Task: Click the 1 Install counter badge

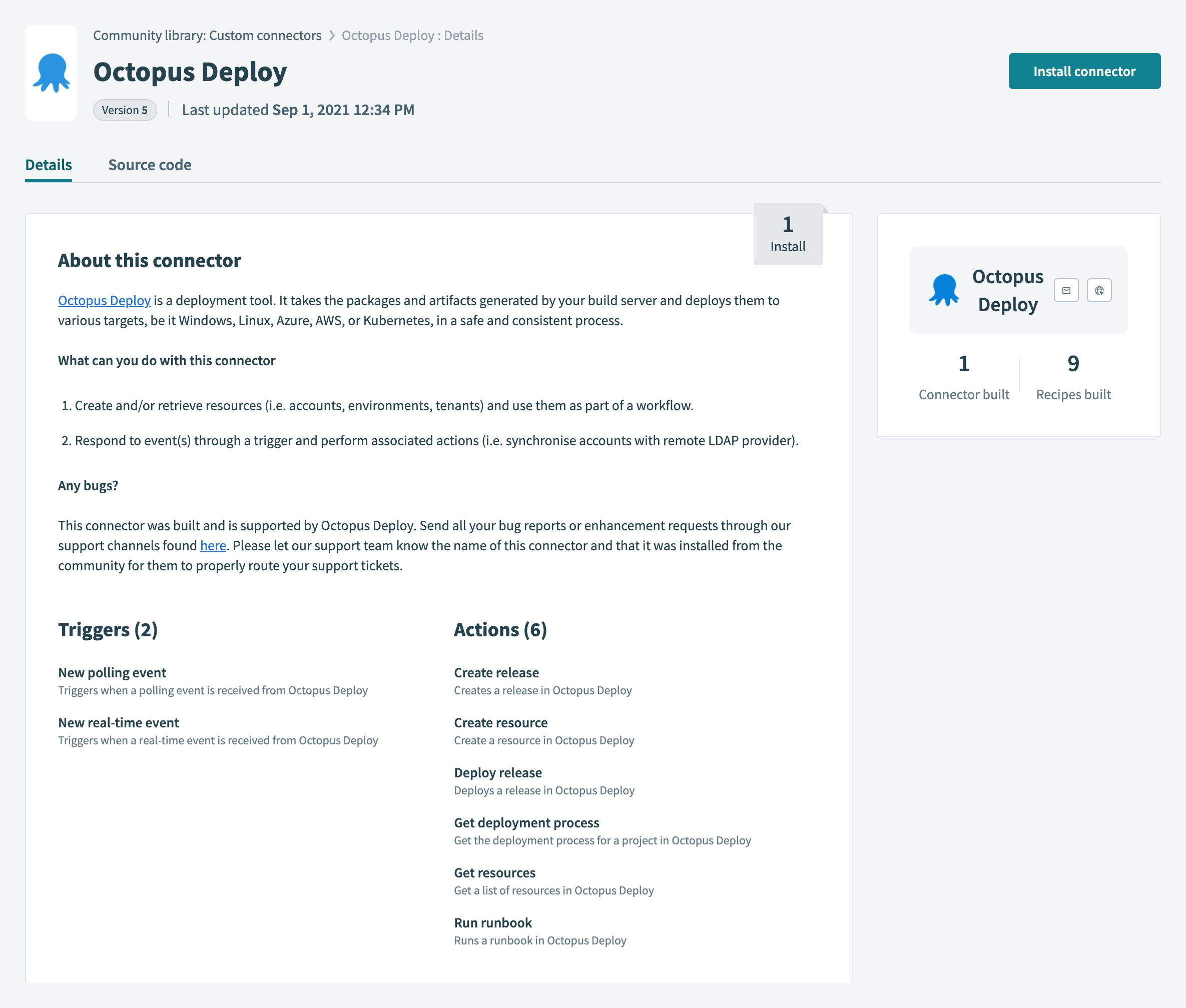Action: tap(788, 234)
